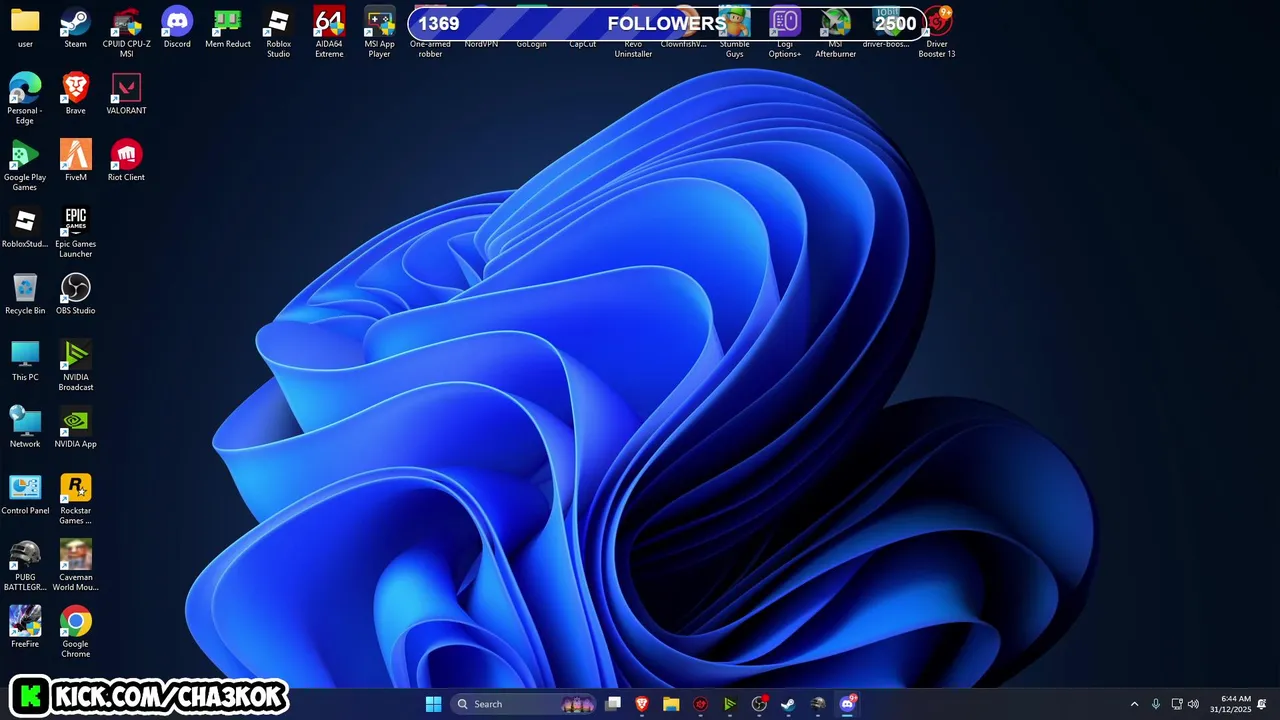Open Riot Client shortcut
The width and height of the screenshot is (1280, 720).
click(x=126, y=154)
